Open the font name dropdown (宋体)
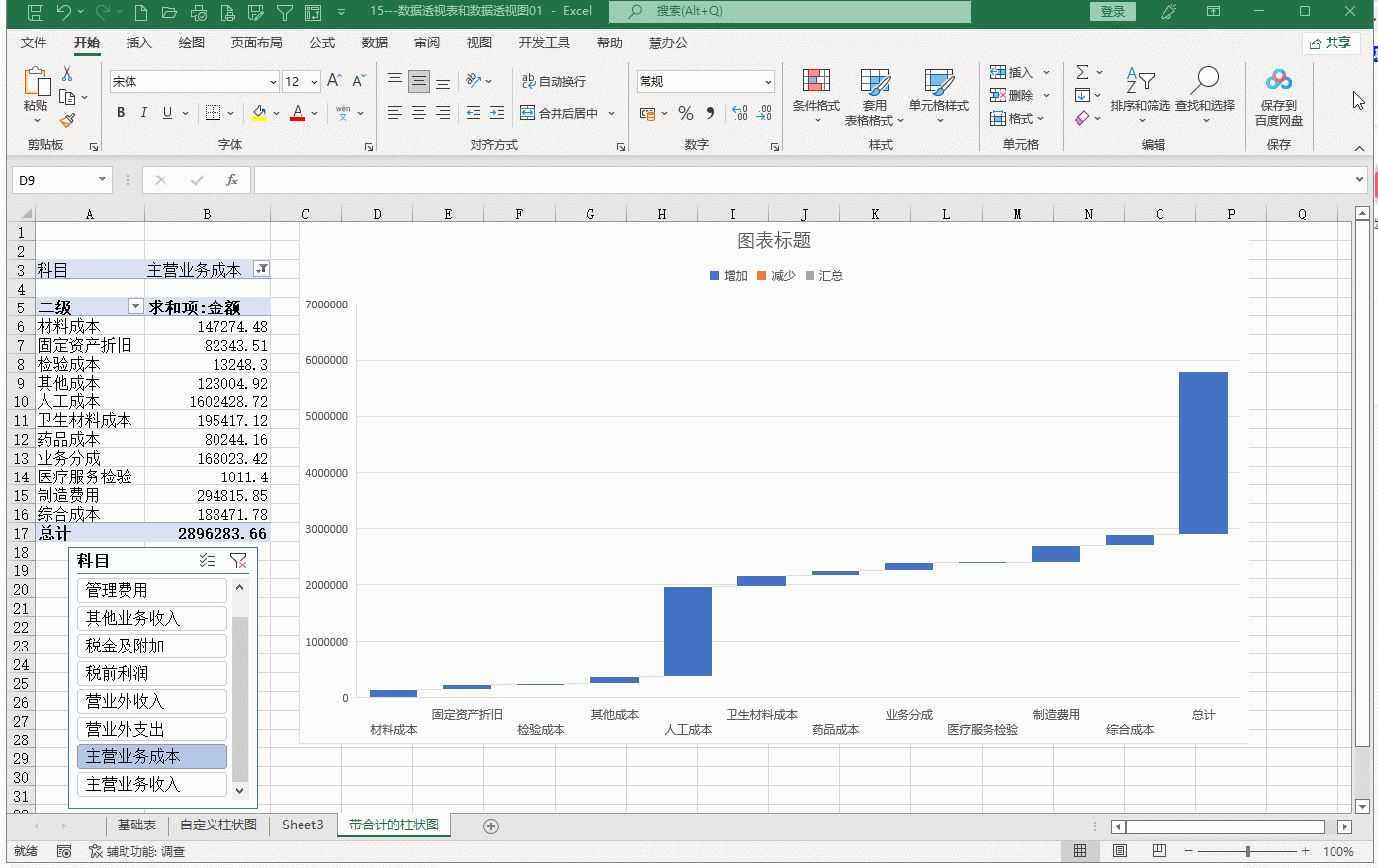Viewport: 1378px width, 868px height. point(272,82)
